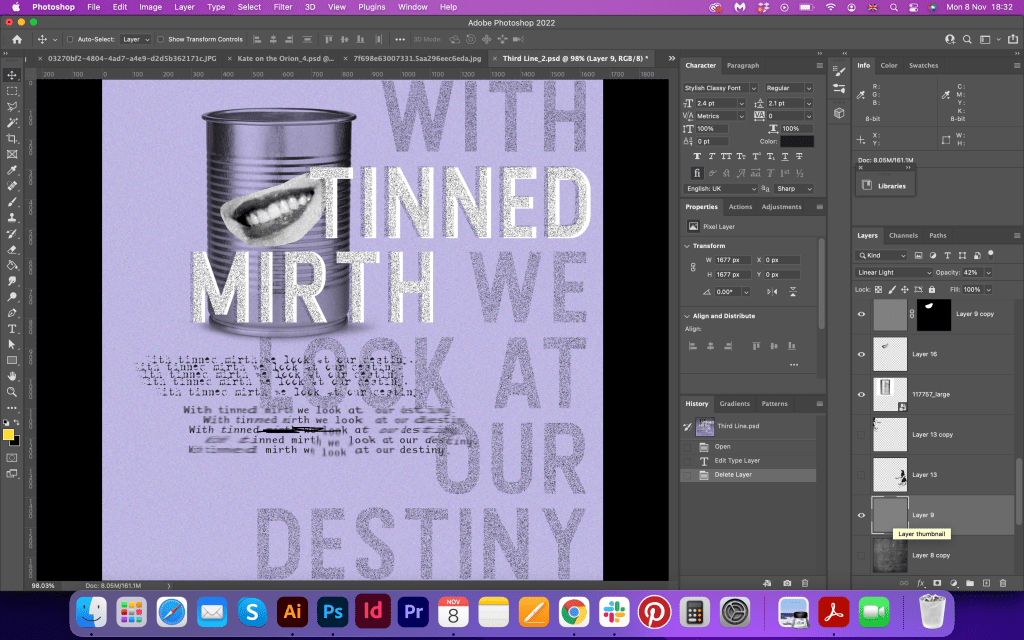Viewport: 1024px width, 640px height.
Task: Collapse the Align and Distribute section
Action: pos(687,316)
